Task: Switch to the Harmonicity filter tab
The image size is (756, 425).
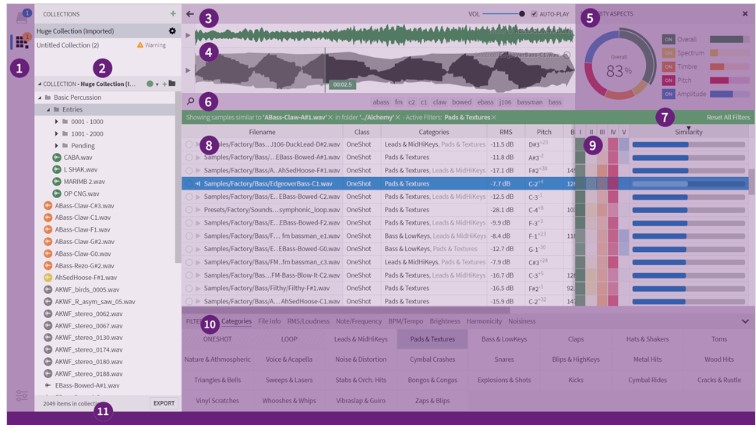Action: 484,321
